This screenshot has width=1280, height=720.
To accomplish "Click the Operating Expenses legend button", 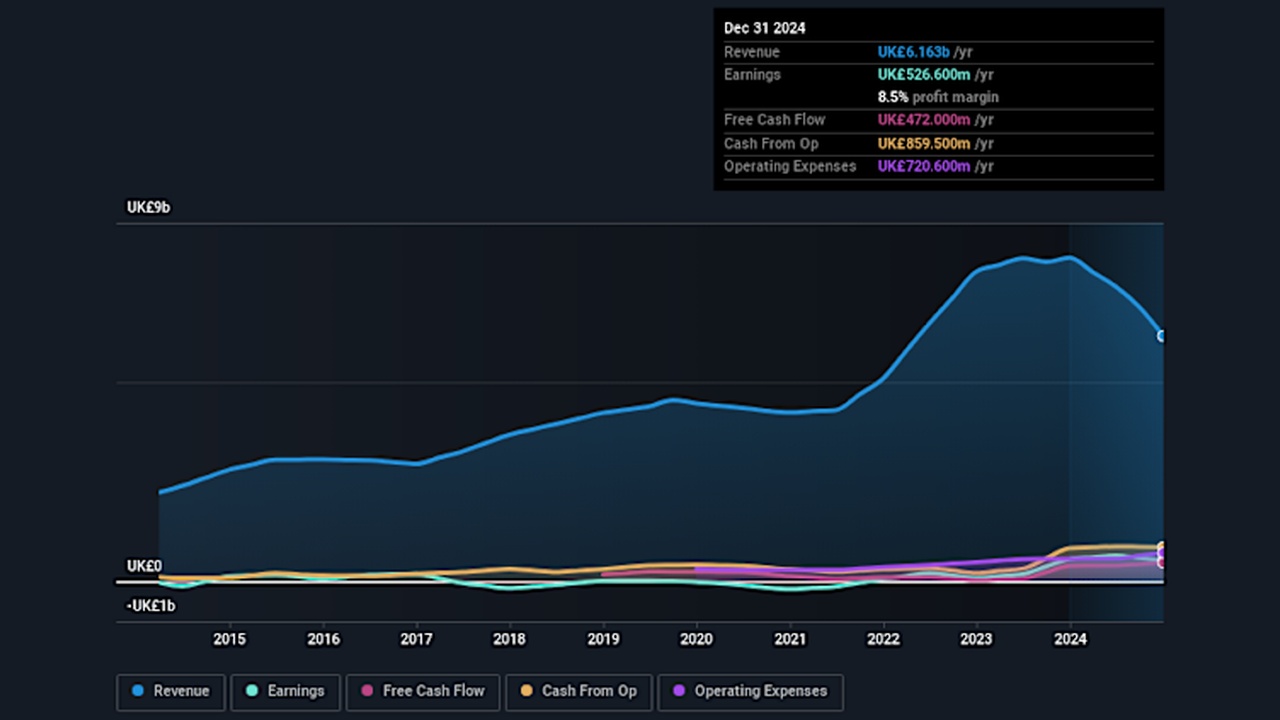I will (x=750, y=691).
